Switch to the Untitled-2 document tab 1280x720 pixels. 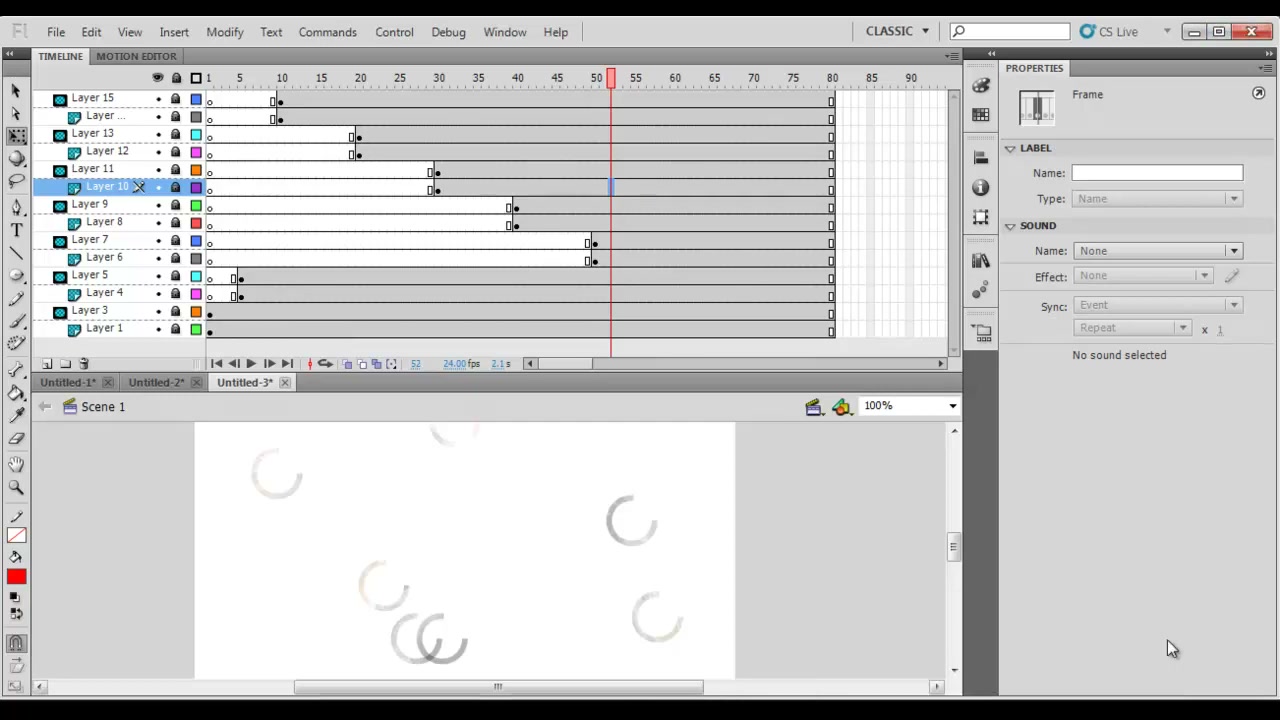[x=156, y=383]
